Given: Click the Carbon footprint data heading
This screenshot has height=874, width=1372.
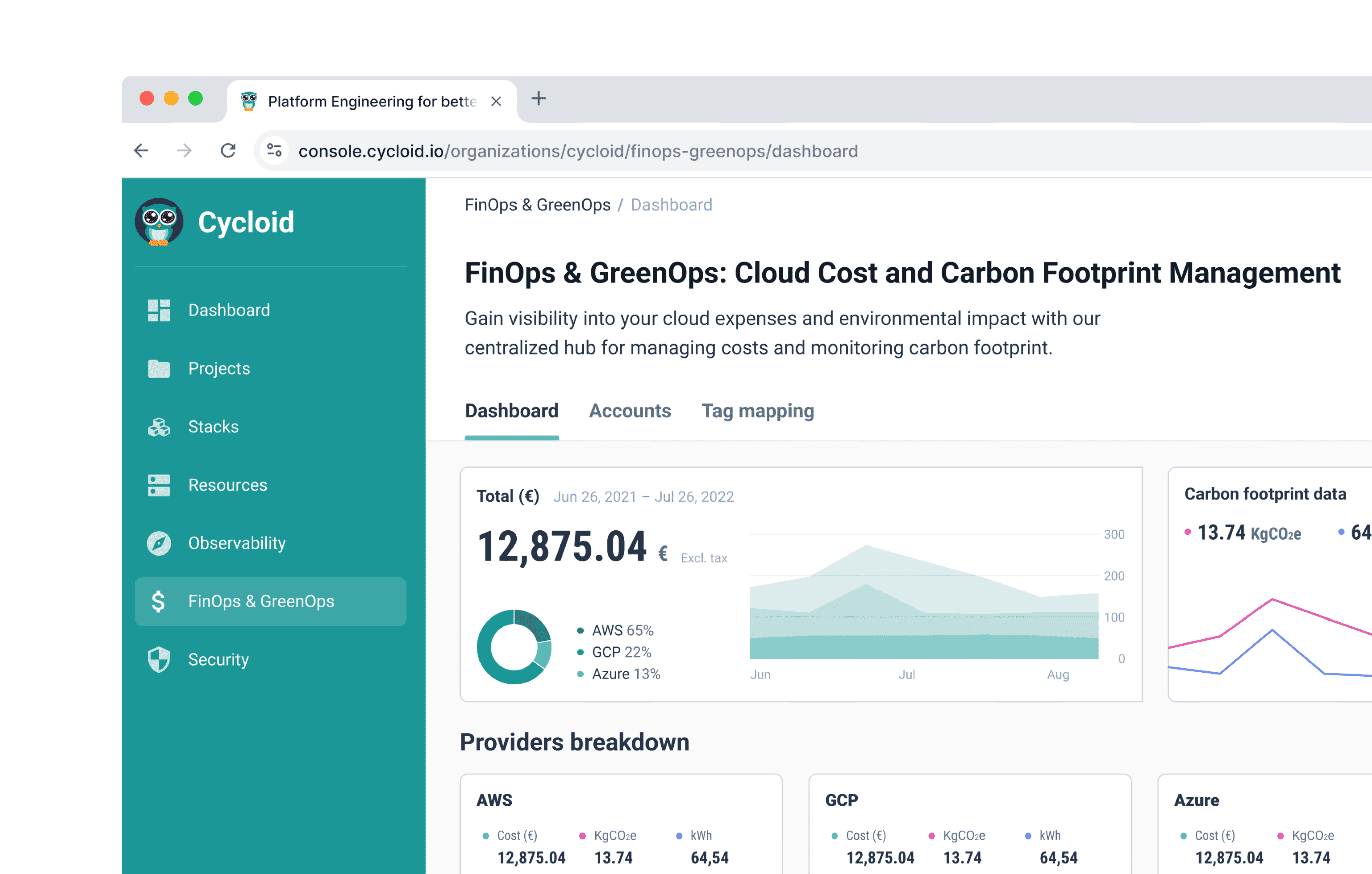Looking at the screenshot, I should click(1265, 494).
